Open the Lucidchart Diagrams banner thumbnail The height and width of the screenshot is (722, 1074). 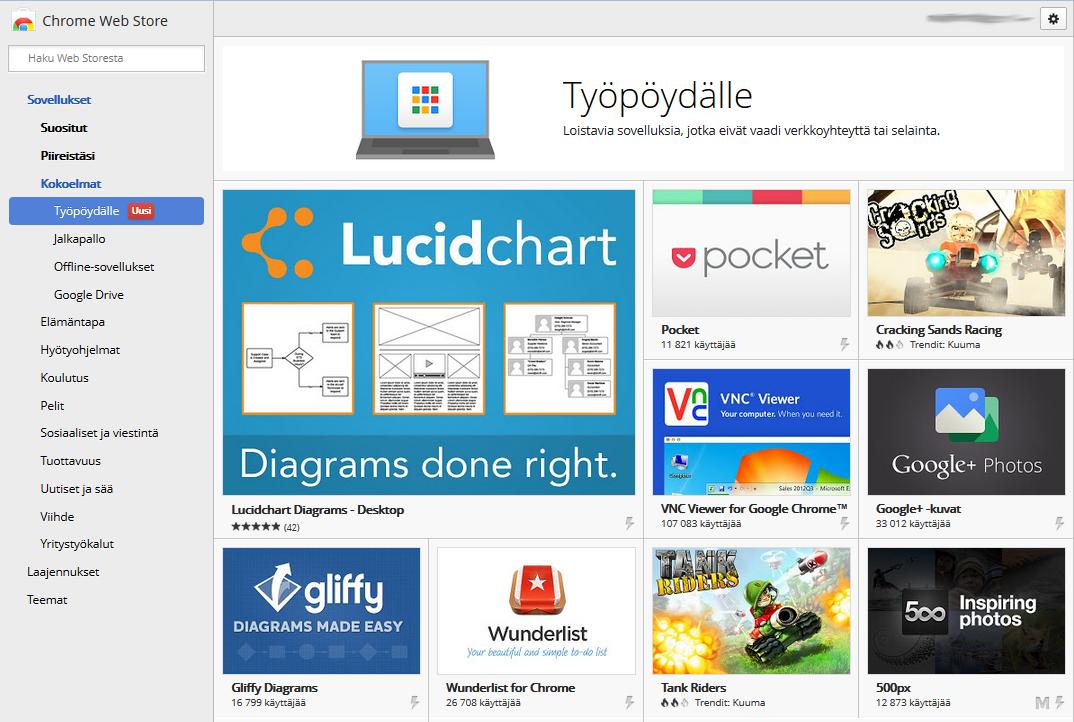tap(428, 342)
